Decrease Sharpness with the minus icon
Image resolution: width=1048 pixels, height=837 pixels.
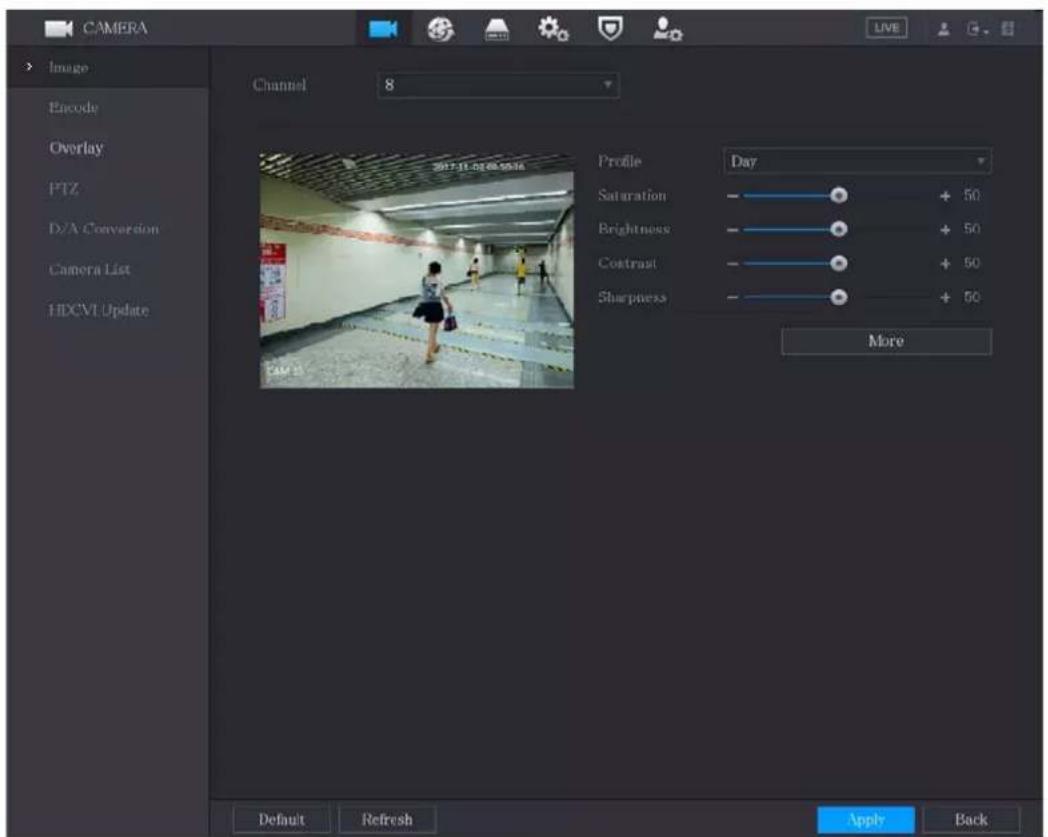coord(733,297)
